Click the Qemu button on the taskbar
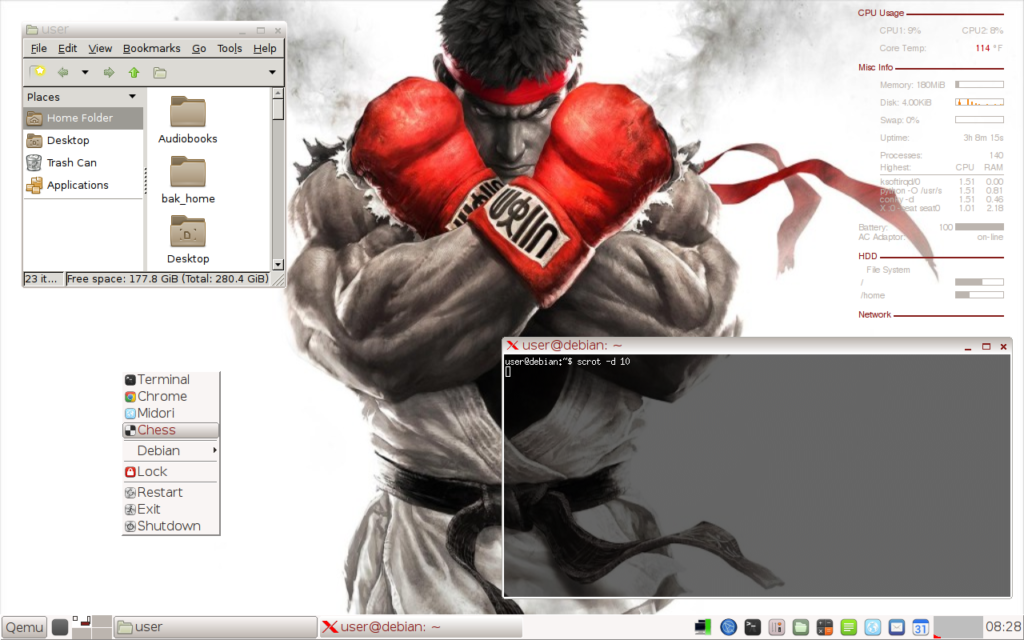 point(24,627)
